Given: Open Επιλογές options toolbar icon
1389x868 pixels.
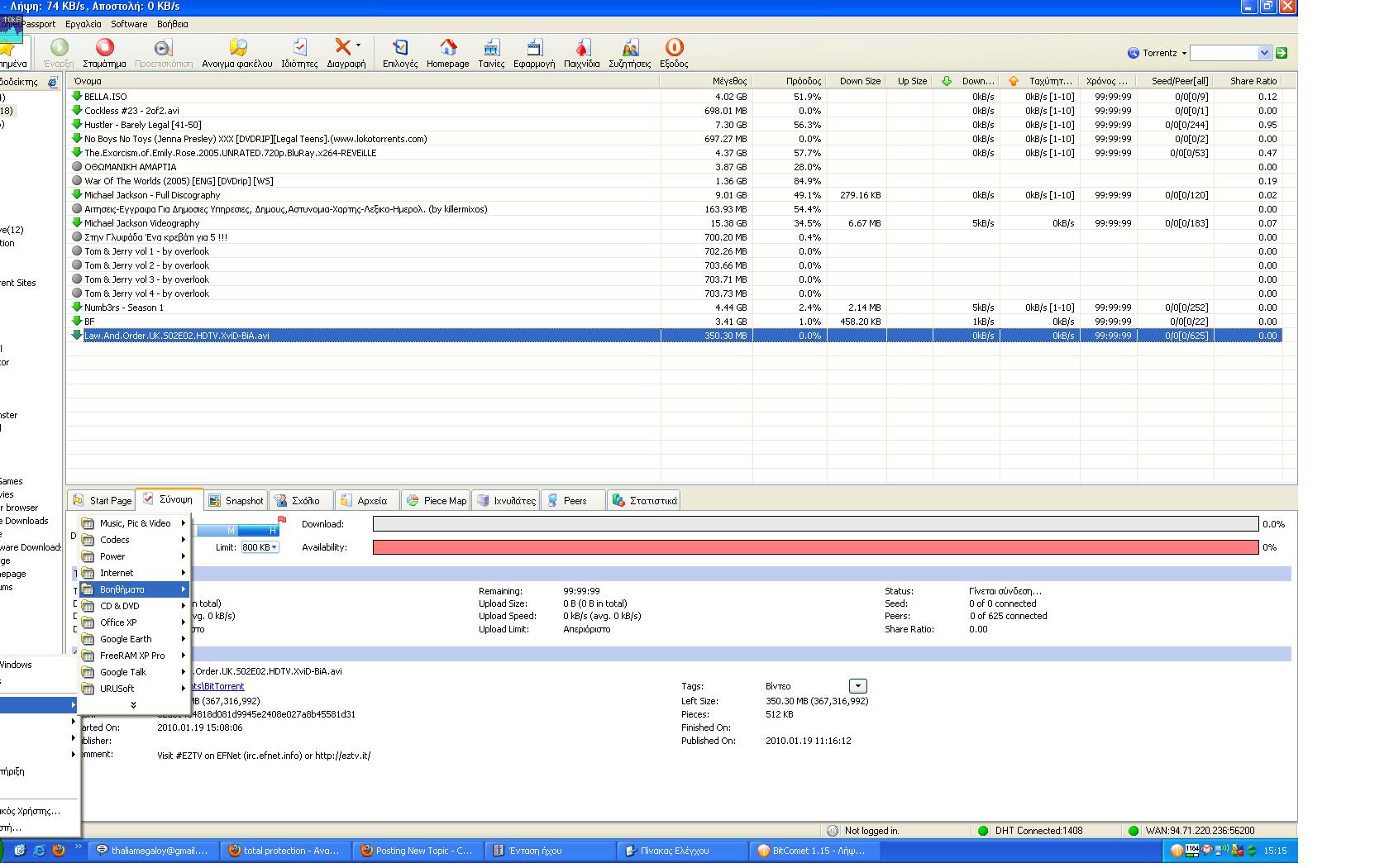Looking at the screenshot, I should 400,47.
